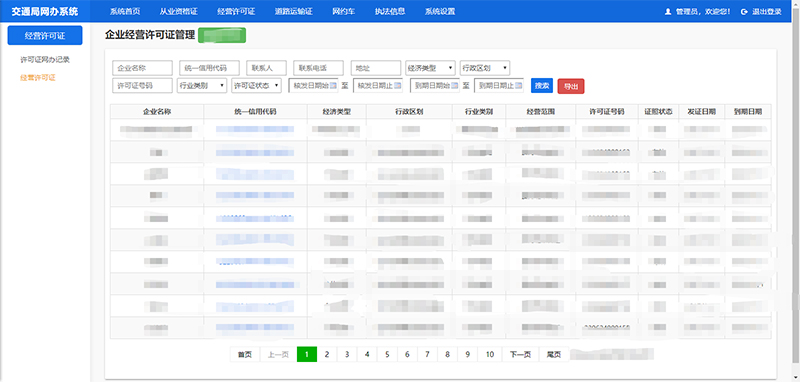This screenshot has width=800, height=382.
Task: Open calendar icon in 到期日期止 field
Action: (x=519, y=86)
